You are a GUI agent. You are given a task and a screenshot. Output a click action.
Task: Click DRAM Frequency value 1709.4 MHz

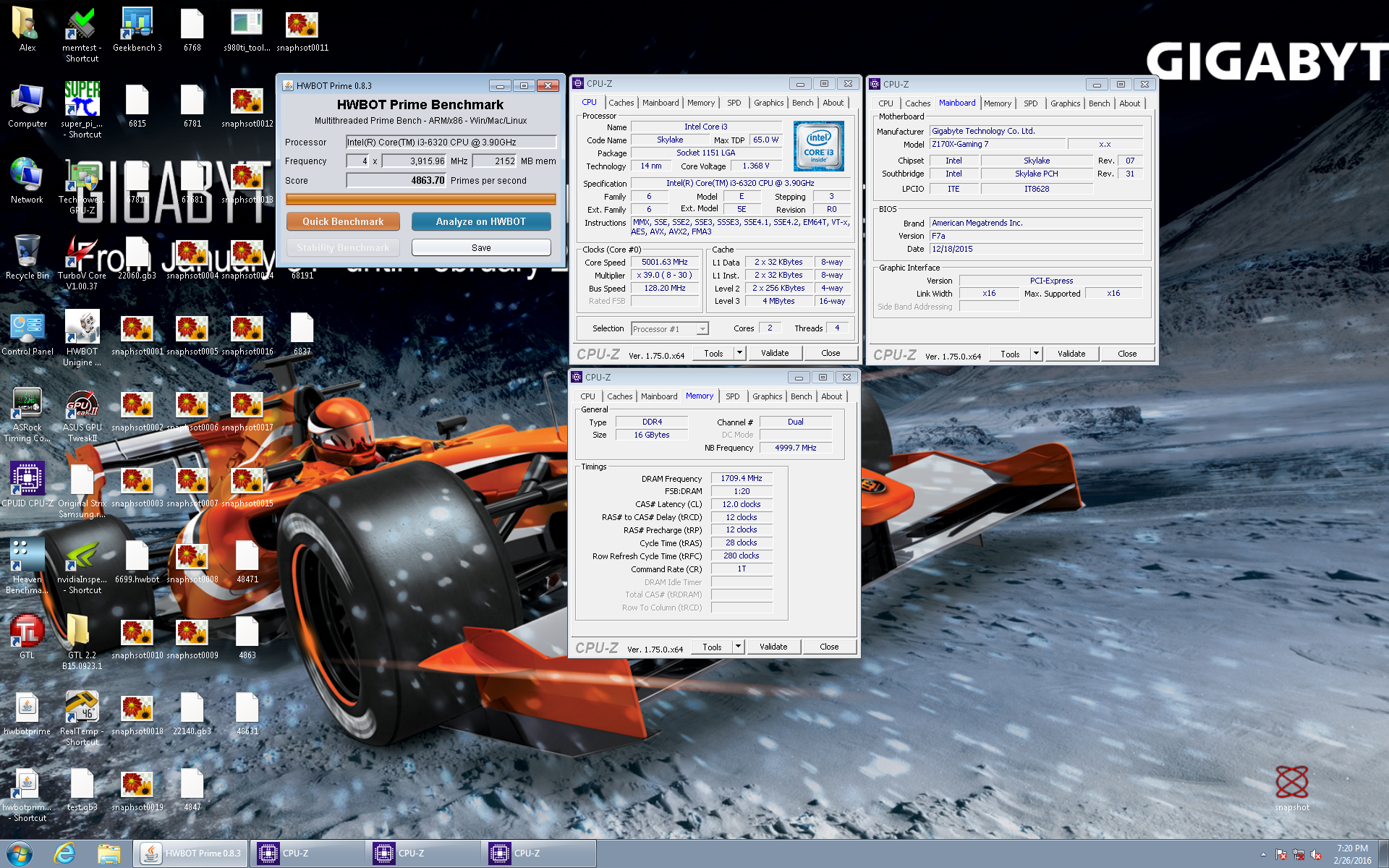coord(742,478)
